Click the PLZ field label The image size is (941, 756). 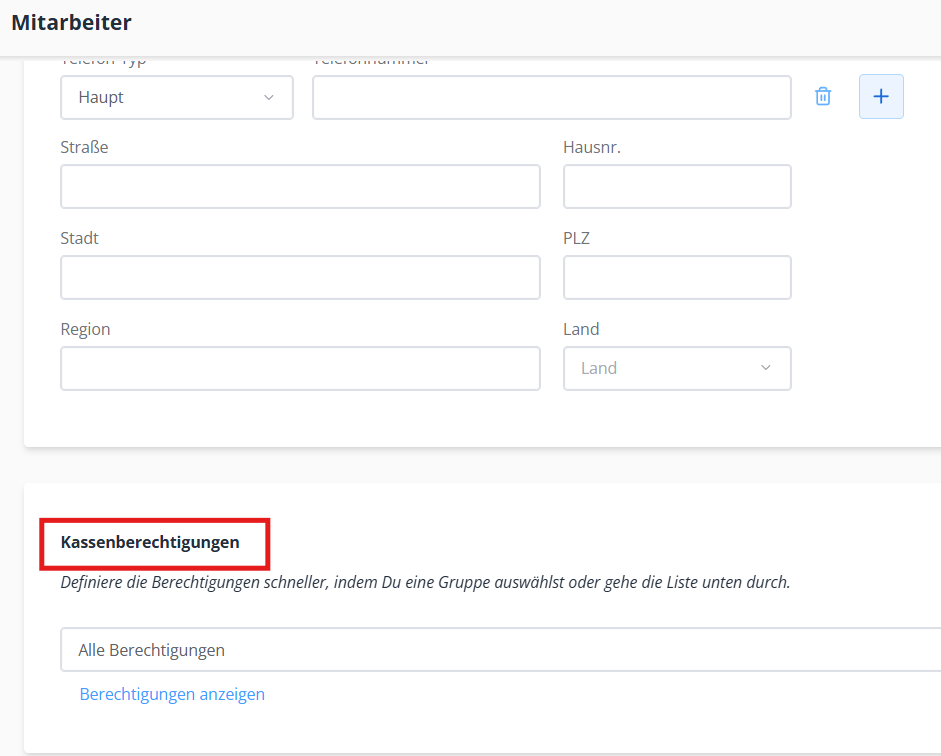coord(577,238)
